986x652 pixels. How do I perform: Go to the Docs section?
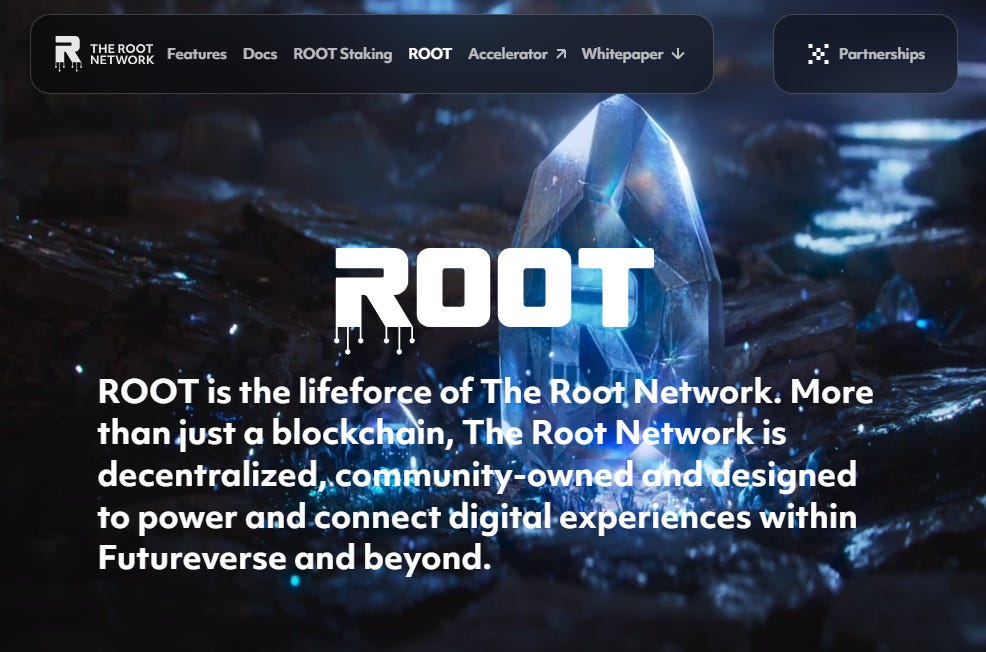260,54
